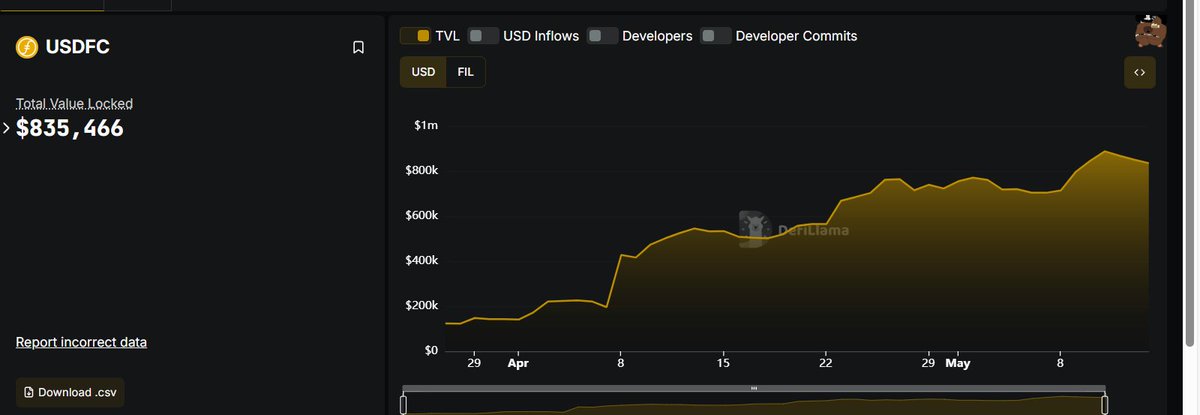Click the $800k y-axis label
The width and height of the screenshot is (1200, 415).
click(x=420, y=170)
